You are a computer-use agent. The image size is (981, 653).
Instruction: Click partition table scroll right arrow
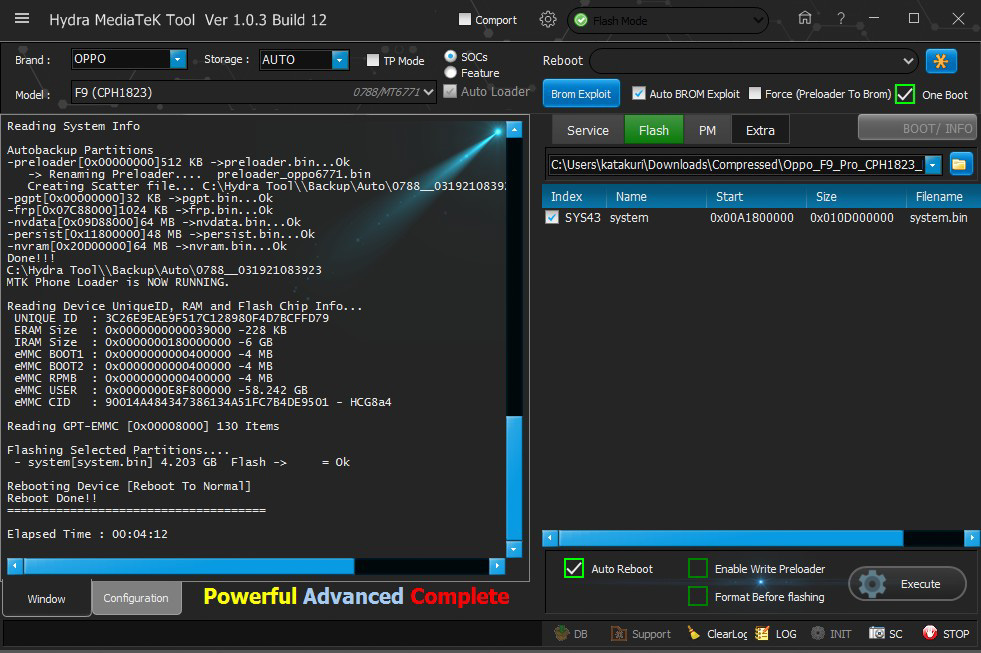(972, 538)
